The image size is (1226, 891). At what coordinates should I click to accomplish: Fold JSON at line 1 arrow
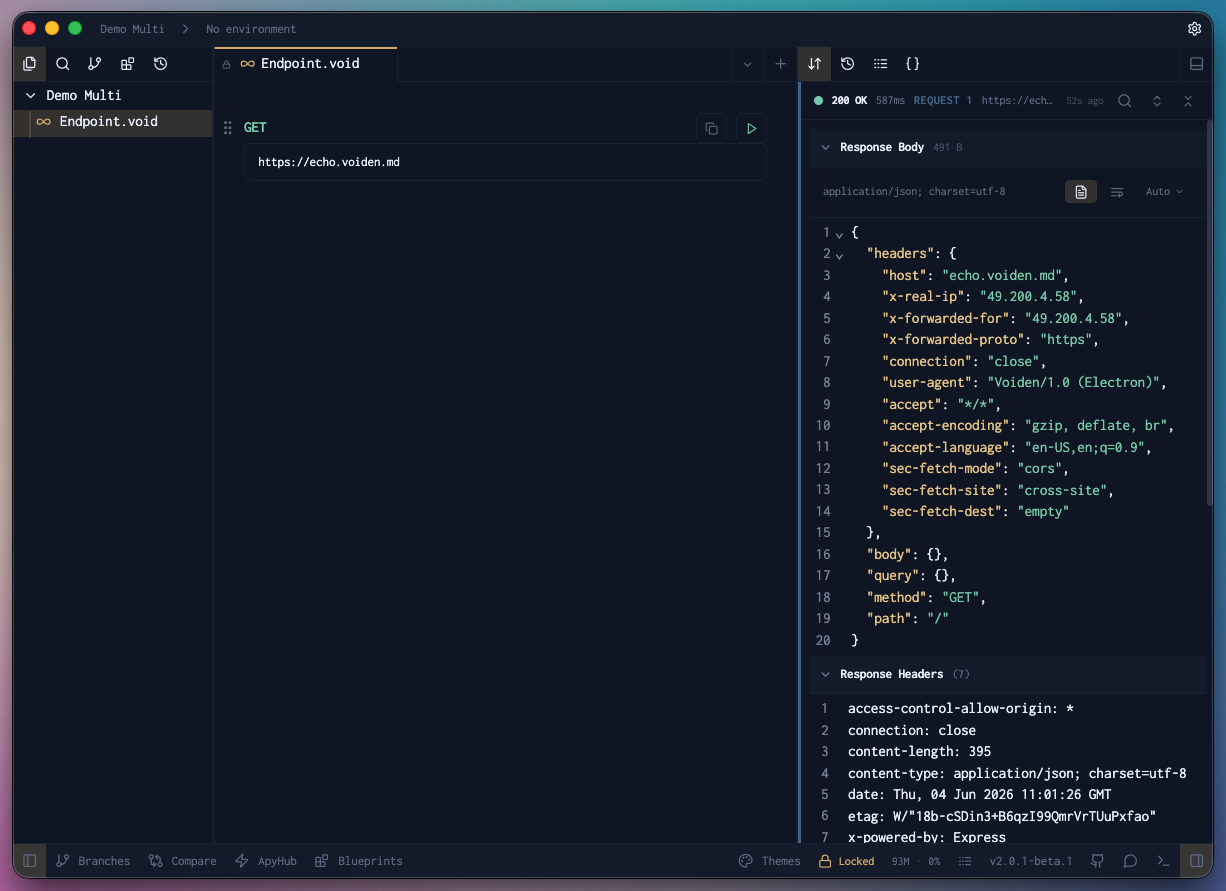[x=839, y=234]
